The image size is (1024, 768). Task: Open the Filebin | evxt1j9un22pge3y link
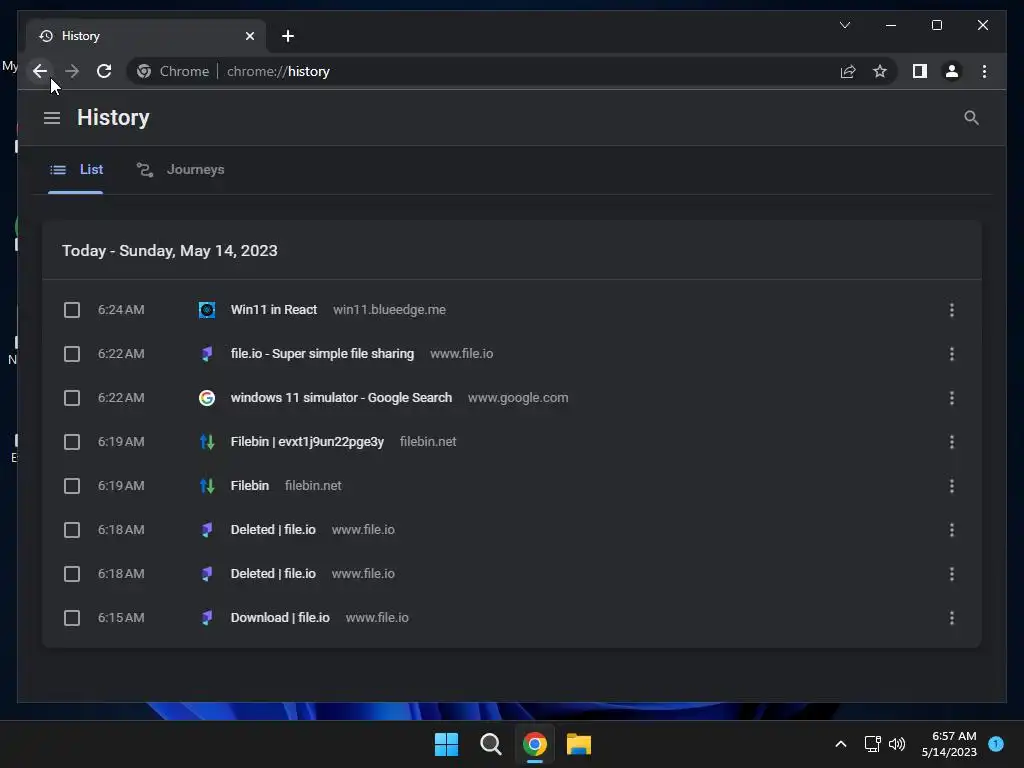coord(307,442)
